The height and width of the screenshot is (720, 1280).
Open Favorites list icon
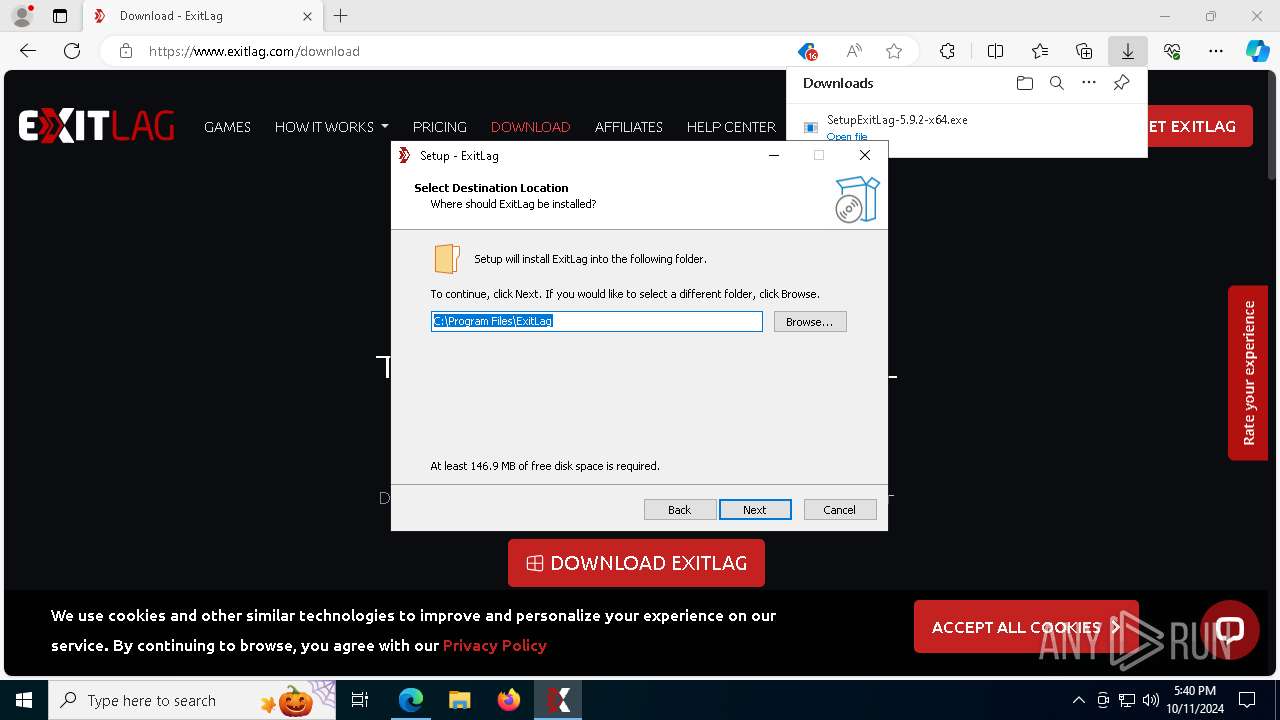pos(1040,51)
